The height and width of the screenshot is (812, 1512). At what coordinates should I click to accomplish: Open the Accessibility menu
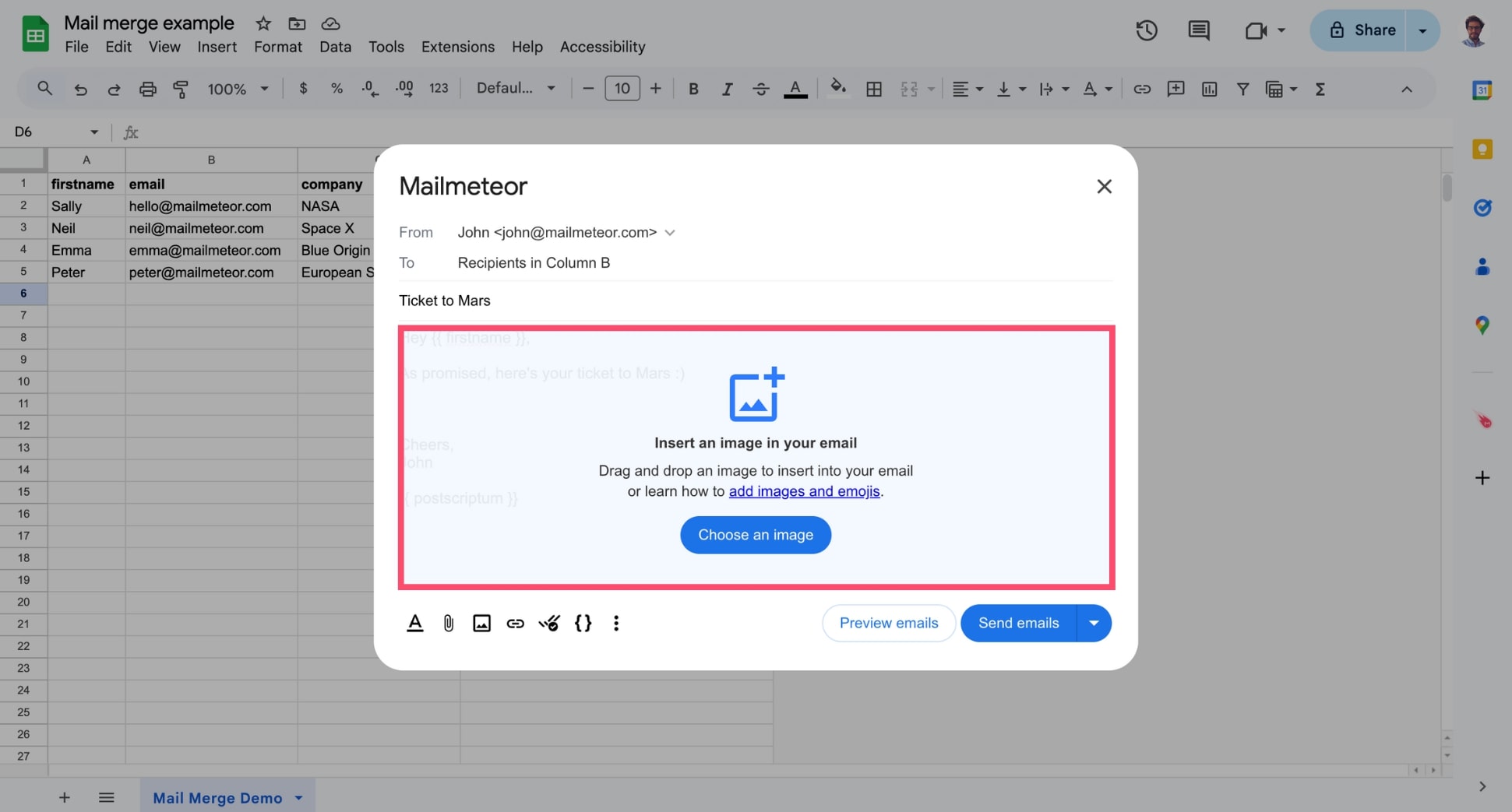pyautogui.click(x=602, y=47)
